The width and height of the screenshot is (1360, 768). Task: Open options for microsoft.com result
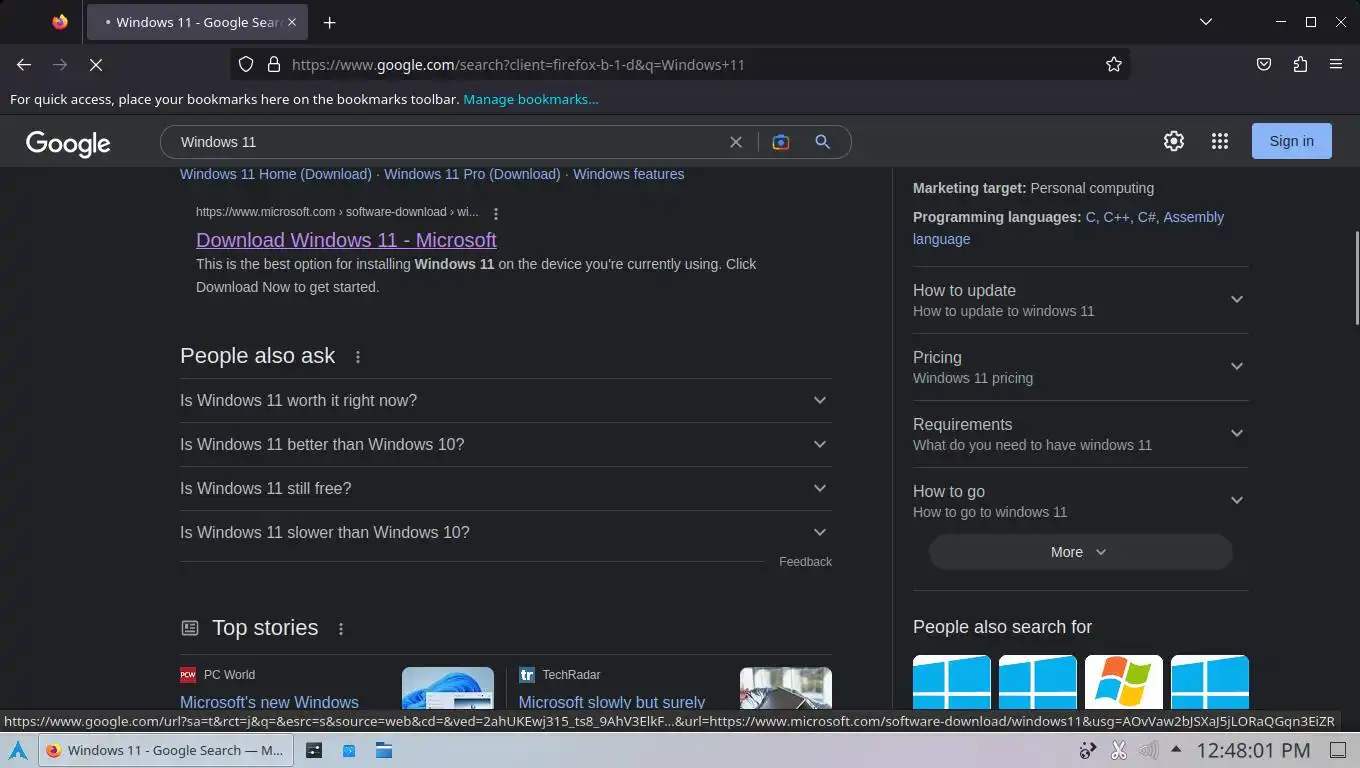click(496, 213)
